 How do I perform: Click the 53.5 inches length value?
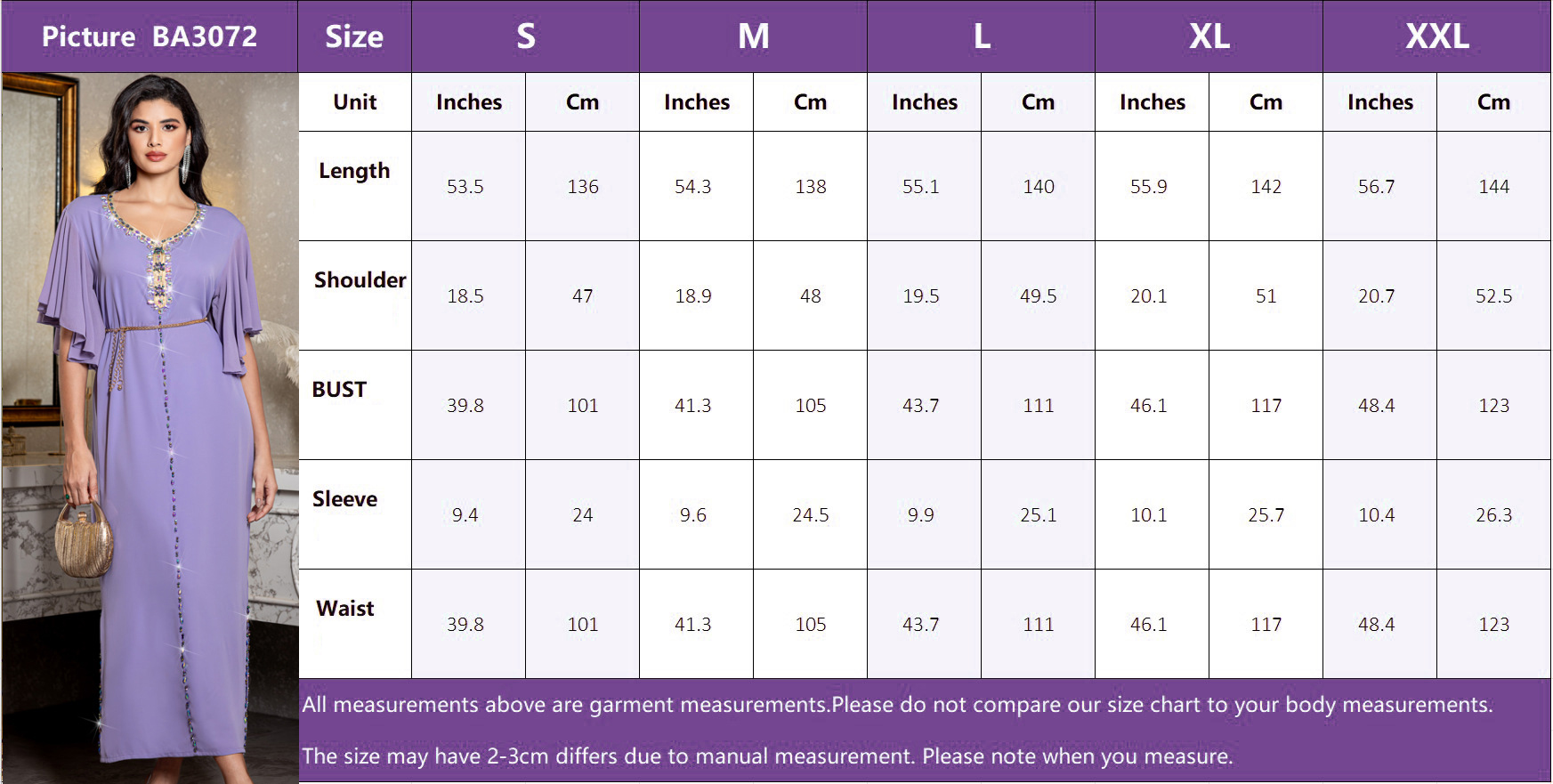(x=465, y=187)
